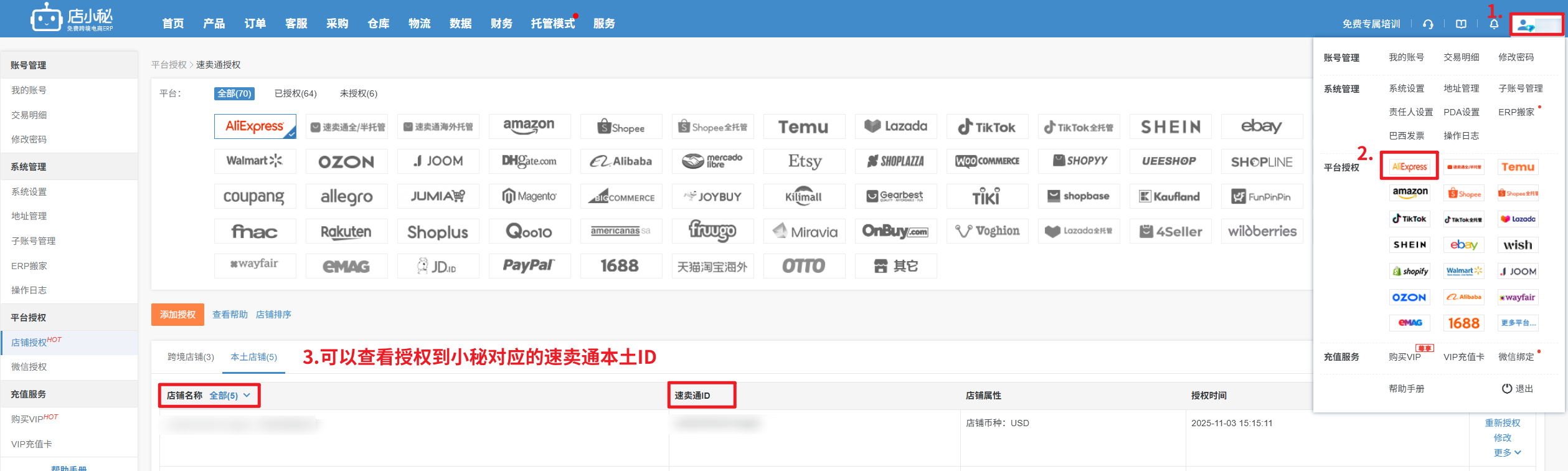Click the SHEIN logo in the account panel
This screenshot has width=1568, height=471.
click(1410, 245)
